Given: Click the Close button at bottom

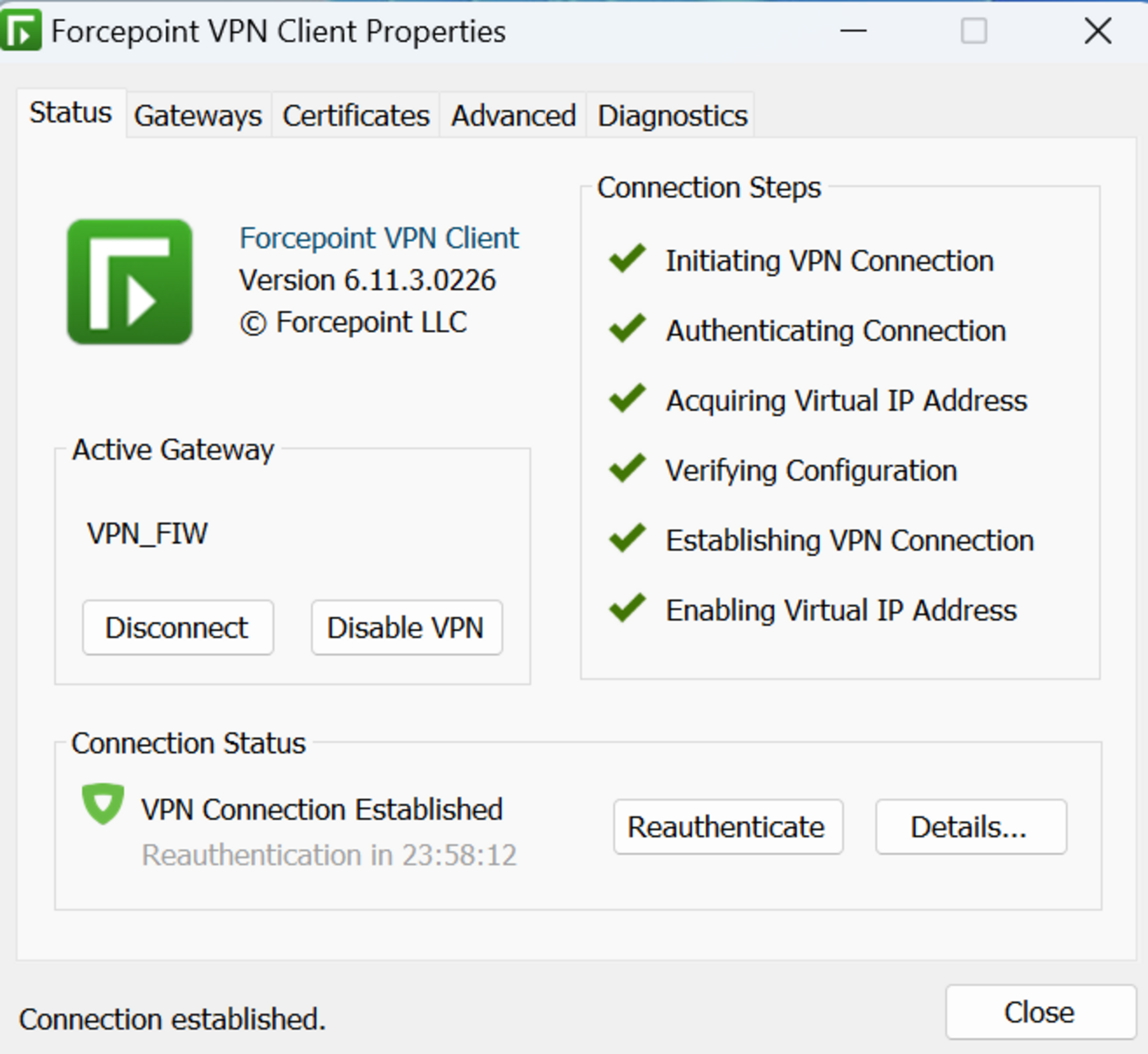Looking at the screenshot, I should 1040,1012.
